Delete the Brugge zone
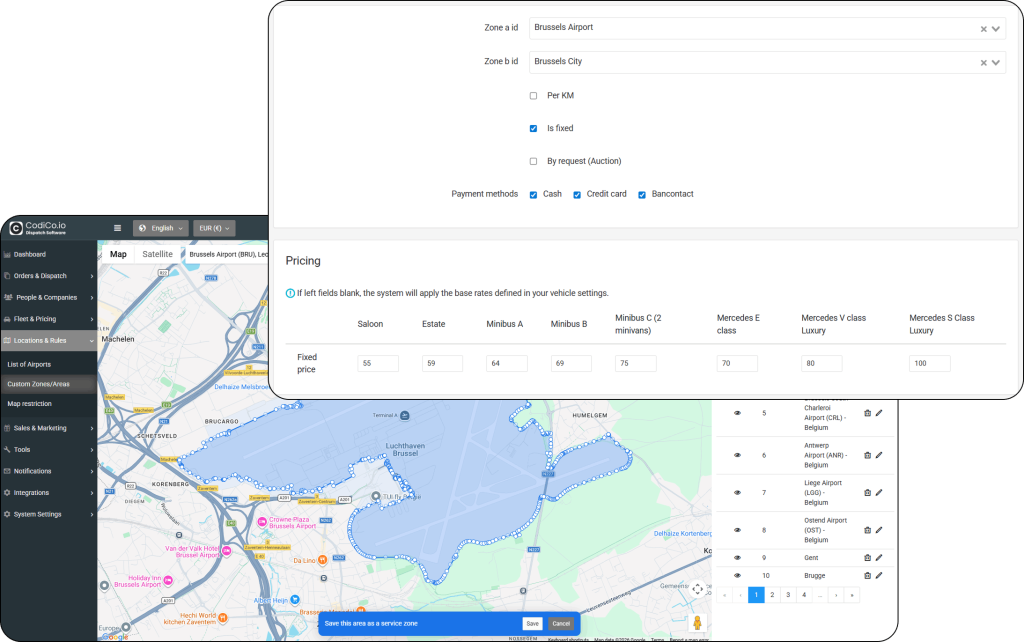Screen dimensions: 1024x642 [x=867, y=575]
